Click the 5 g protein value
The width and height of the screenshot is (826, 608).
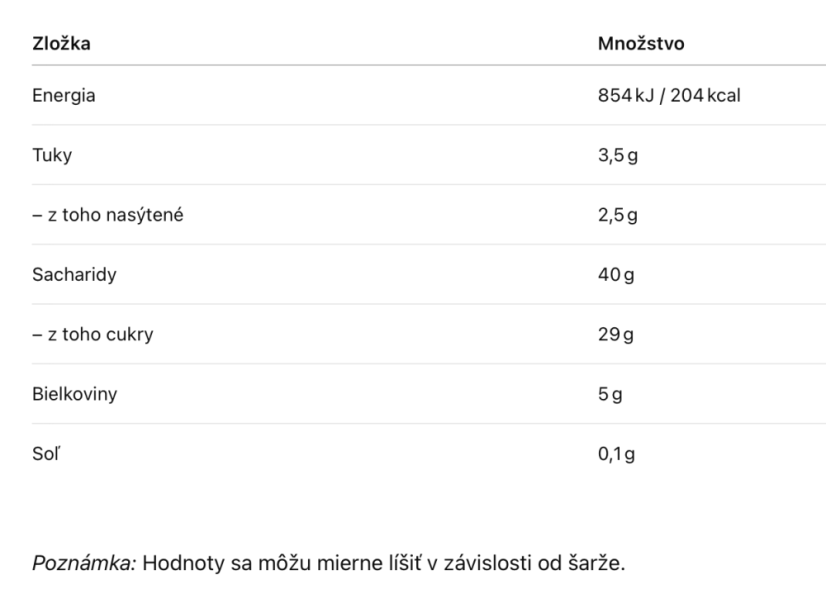610,394
